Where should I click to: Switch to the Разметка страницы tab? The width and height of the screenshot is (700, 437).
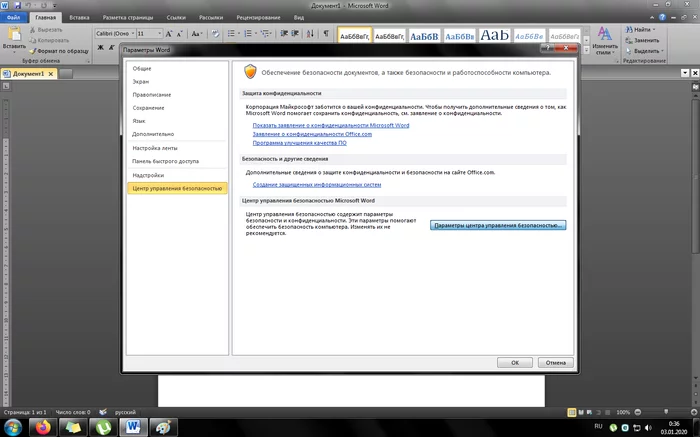coord(128,17)
